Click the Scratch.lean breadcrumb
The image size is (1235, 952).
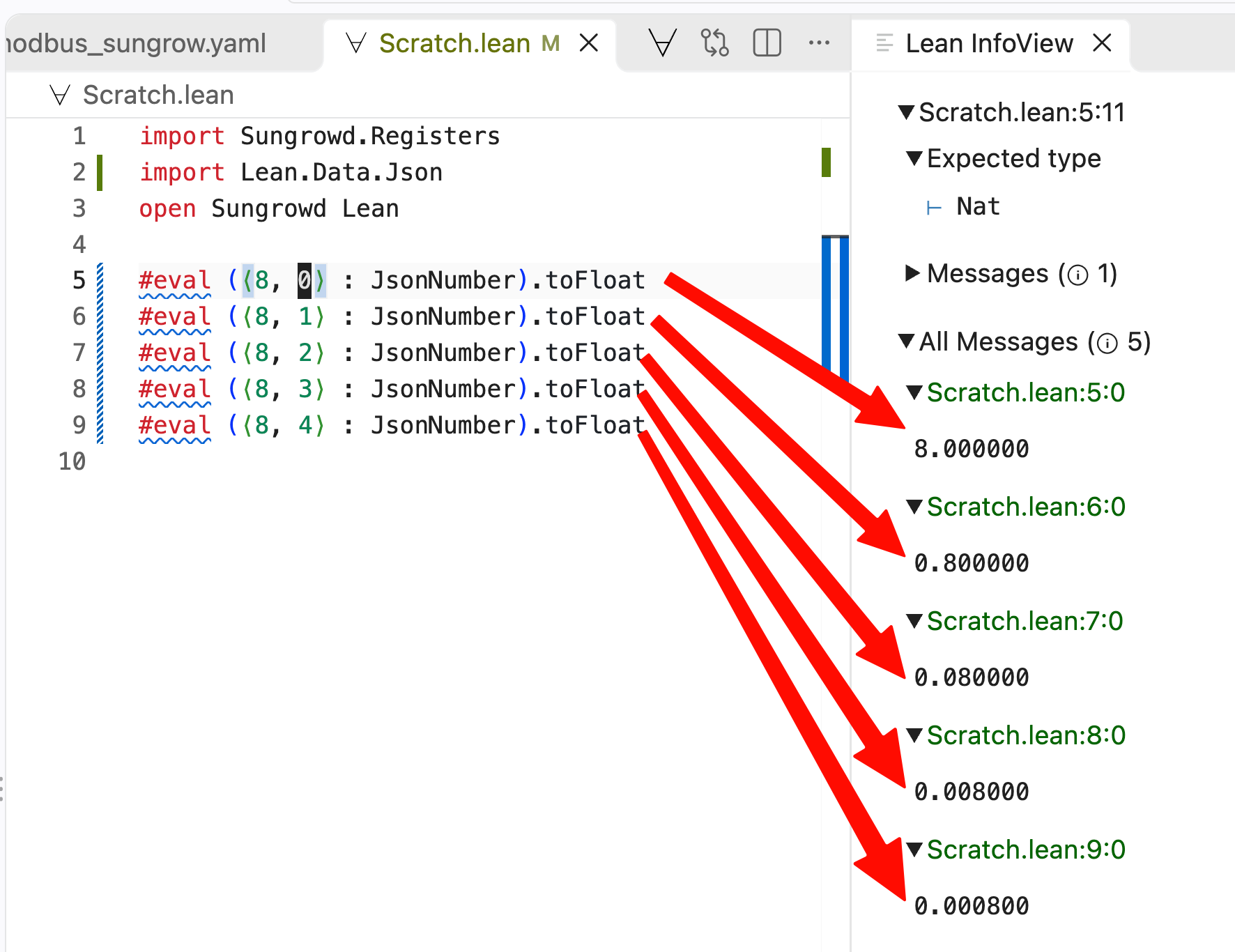[x=158, y=95]
